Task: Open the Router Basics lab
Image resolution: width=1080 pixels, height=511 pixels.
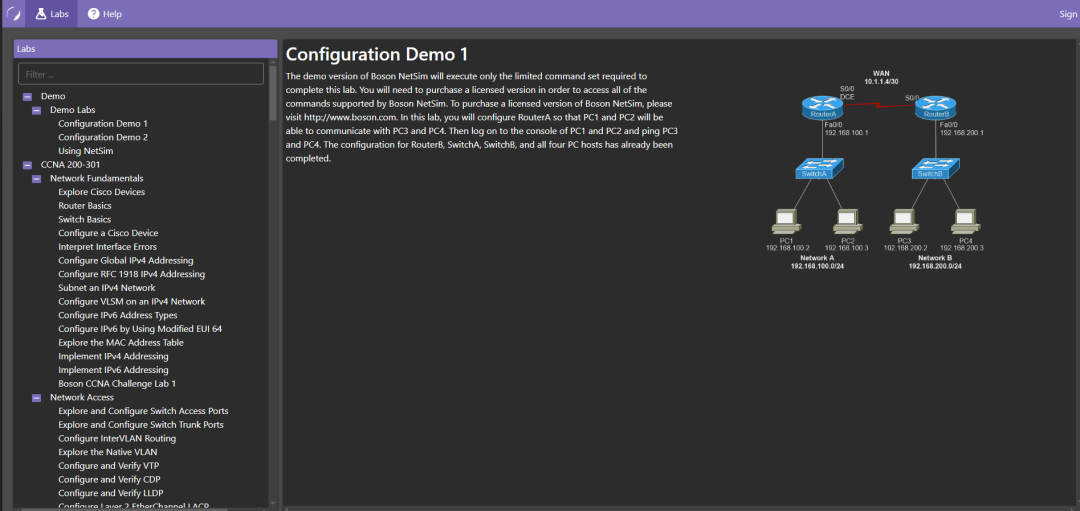Action: (85, 206)
